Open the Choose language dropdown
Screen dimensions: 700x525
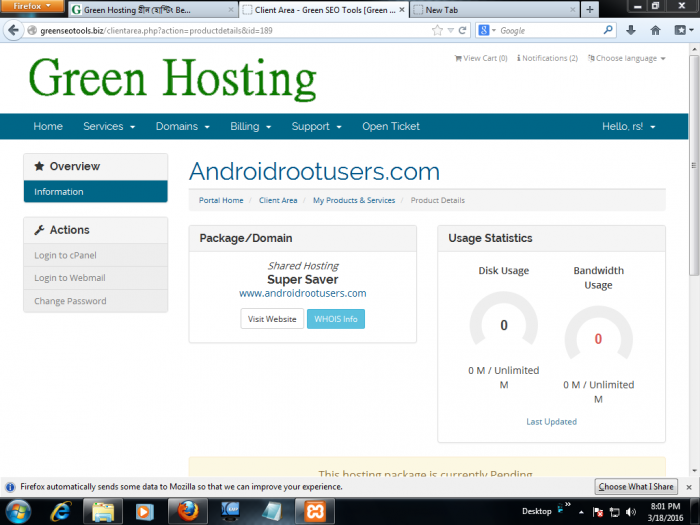click(626, 58)
